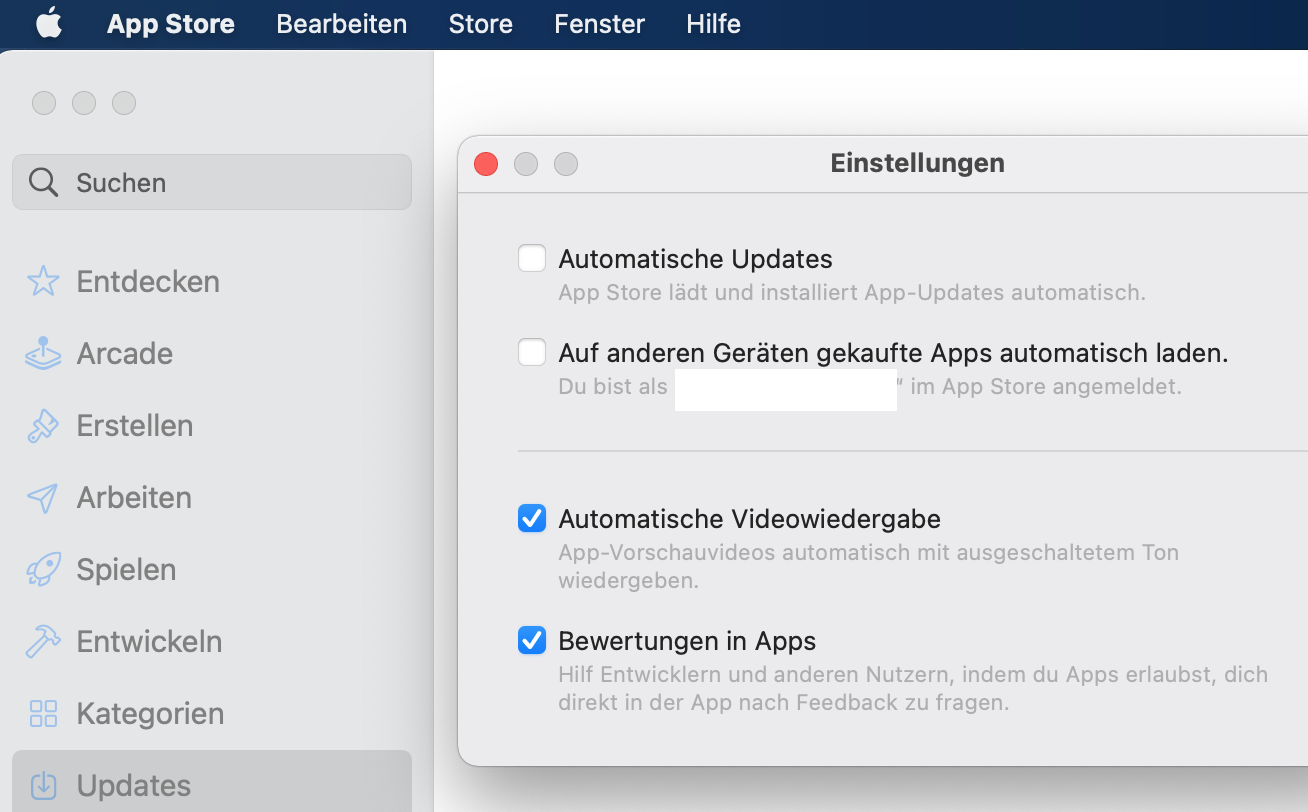Click the Automatische Videowiedergabe label
Viewport: 1308px width, 812px height.
click(x=750, y=519)
